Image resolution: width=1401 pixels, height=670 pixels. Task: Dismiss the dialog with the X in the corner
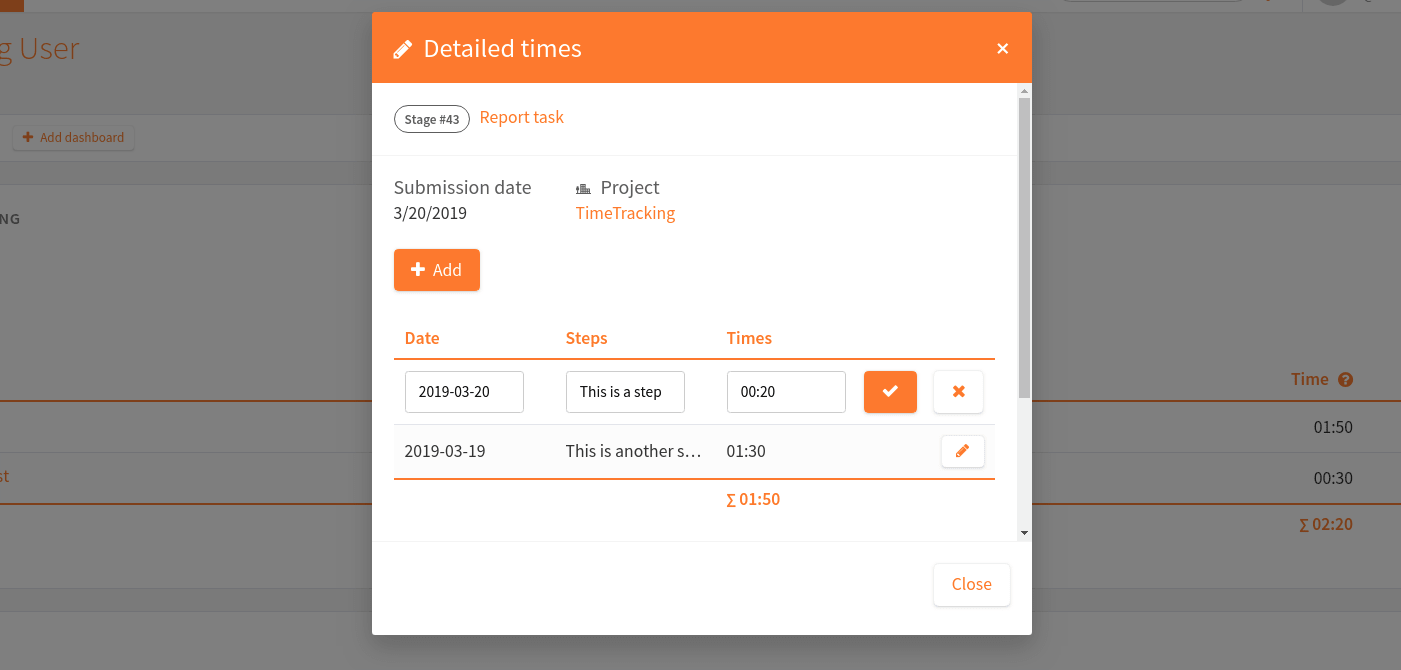click(x=1002, y=48)
